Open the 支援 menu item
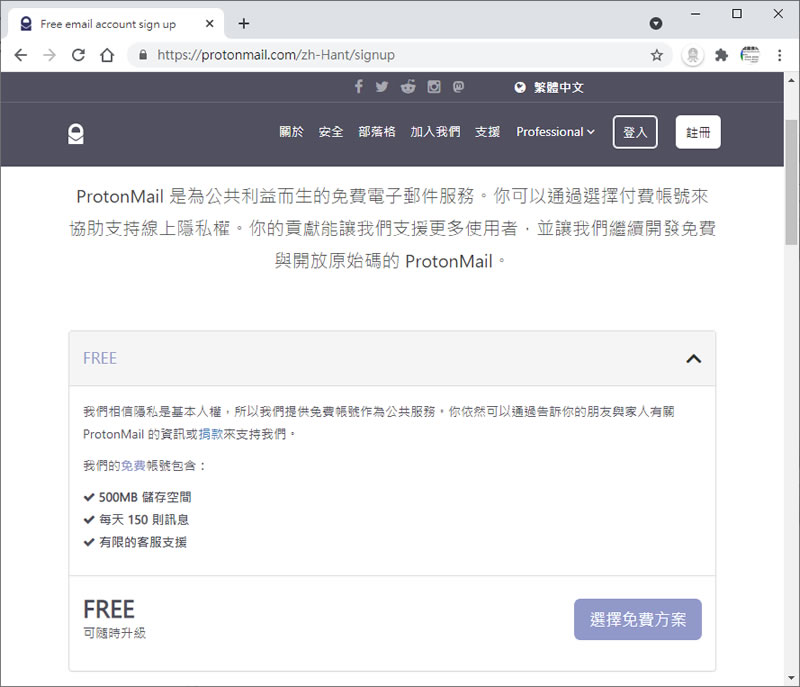800x687 pixels. tap(488, 132)
